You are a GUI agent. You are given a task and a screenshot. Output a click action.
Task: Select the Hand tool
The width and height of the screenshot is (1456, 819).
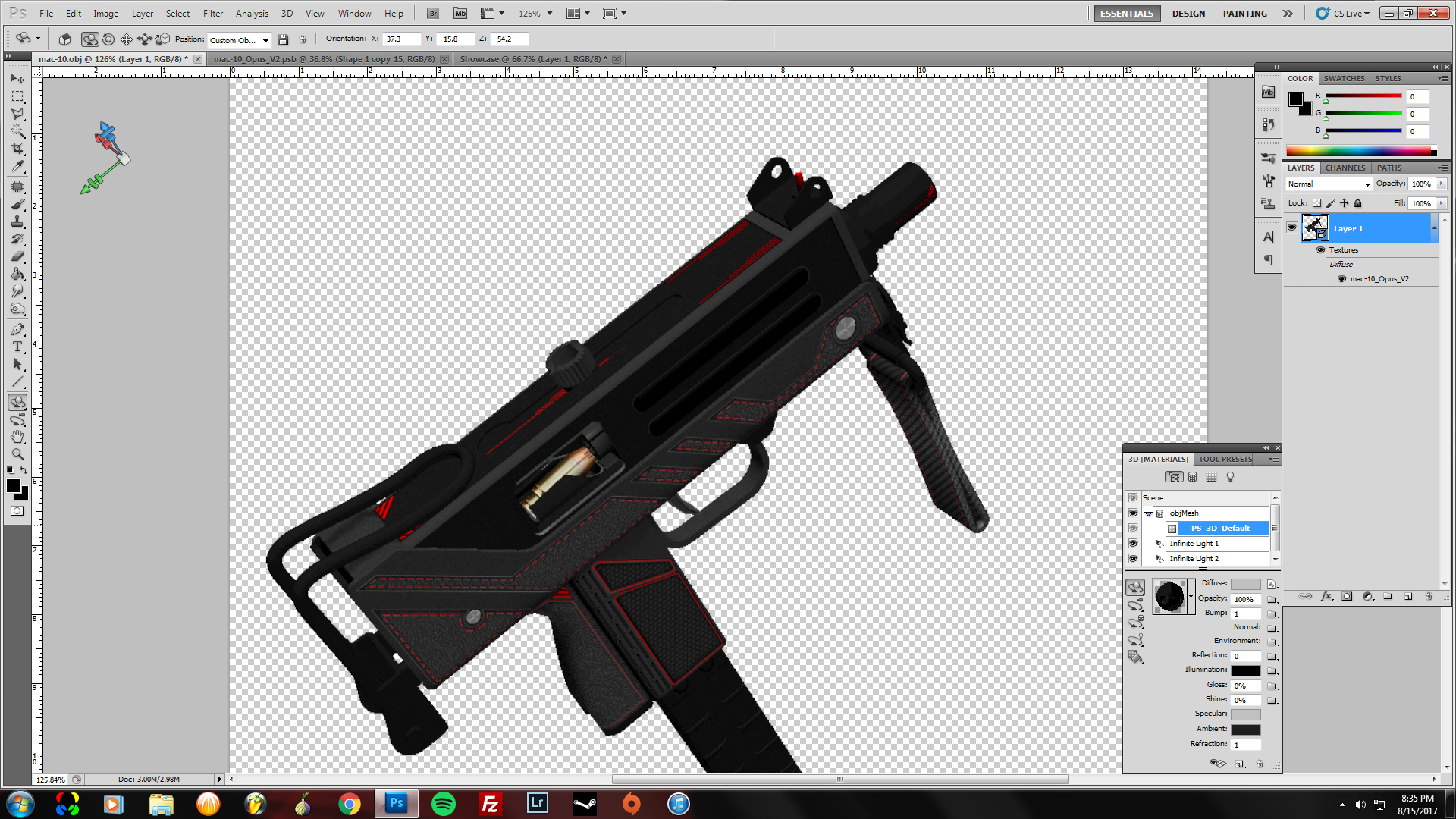coord(17,437)
